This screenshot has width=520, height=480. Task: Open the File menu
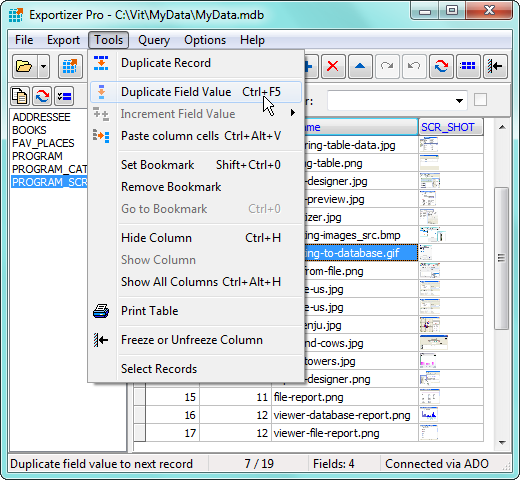24,40
